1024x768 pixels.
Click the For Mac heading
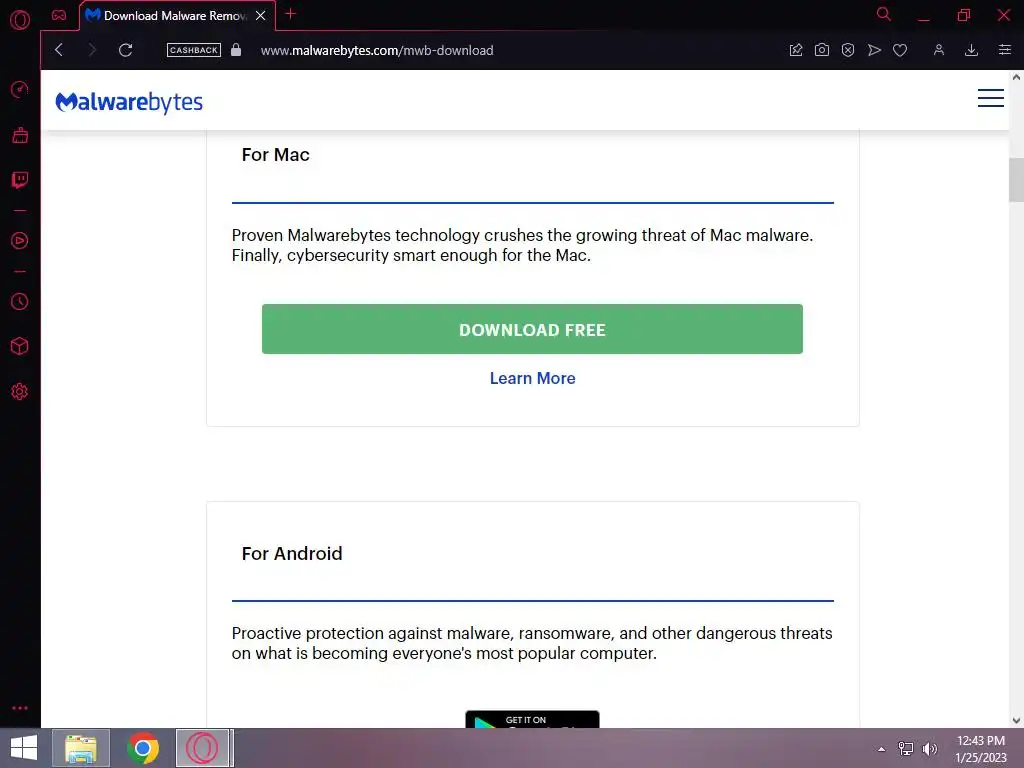click(276, 155)
